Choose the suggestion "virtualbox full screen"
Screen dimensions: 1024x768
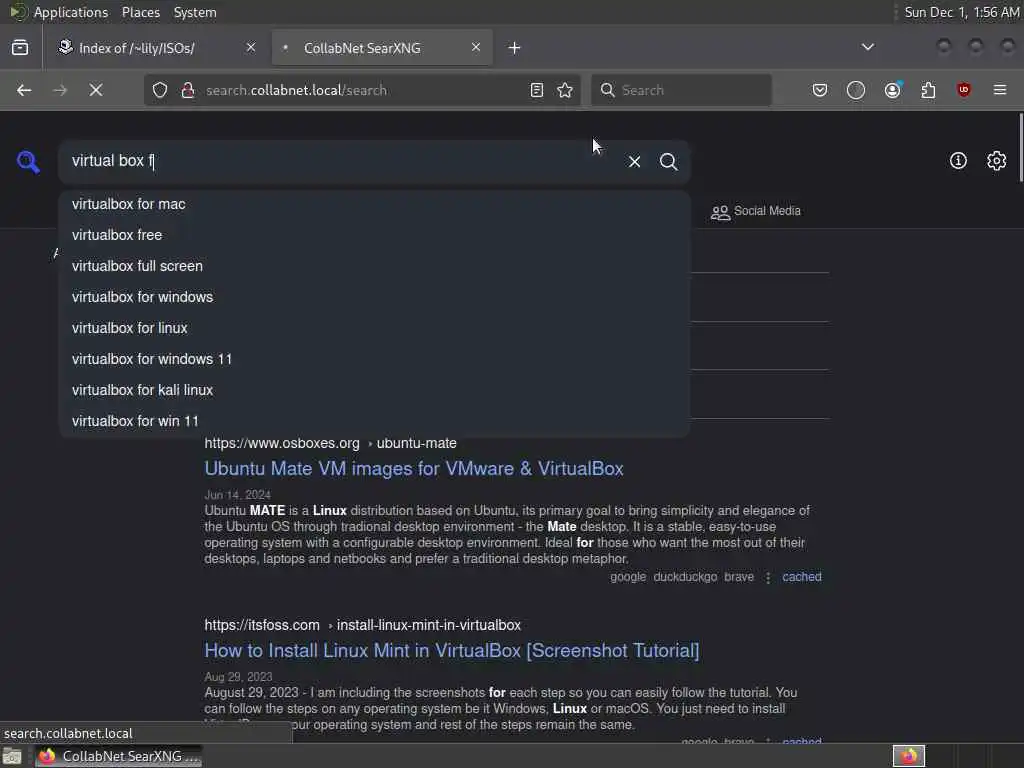374,266
